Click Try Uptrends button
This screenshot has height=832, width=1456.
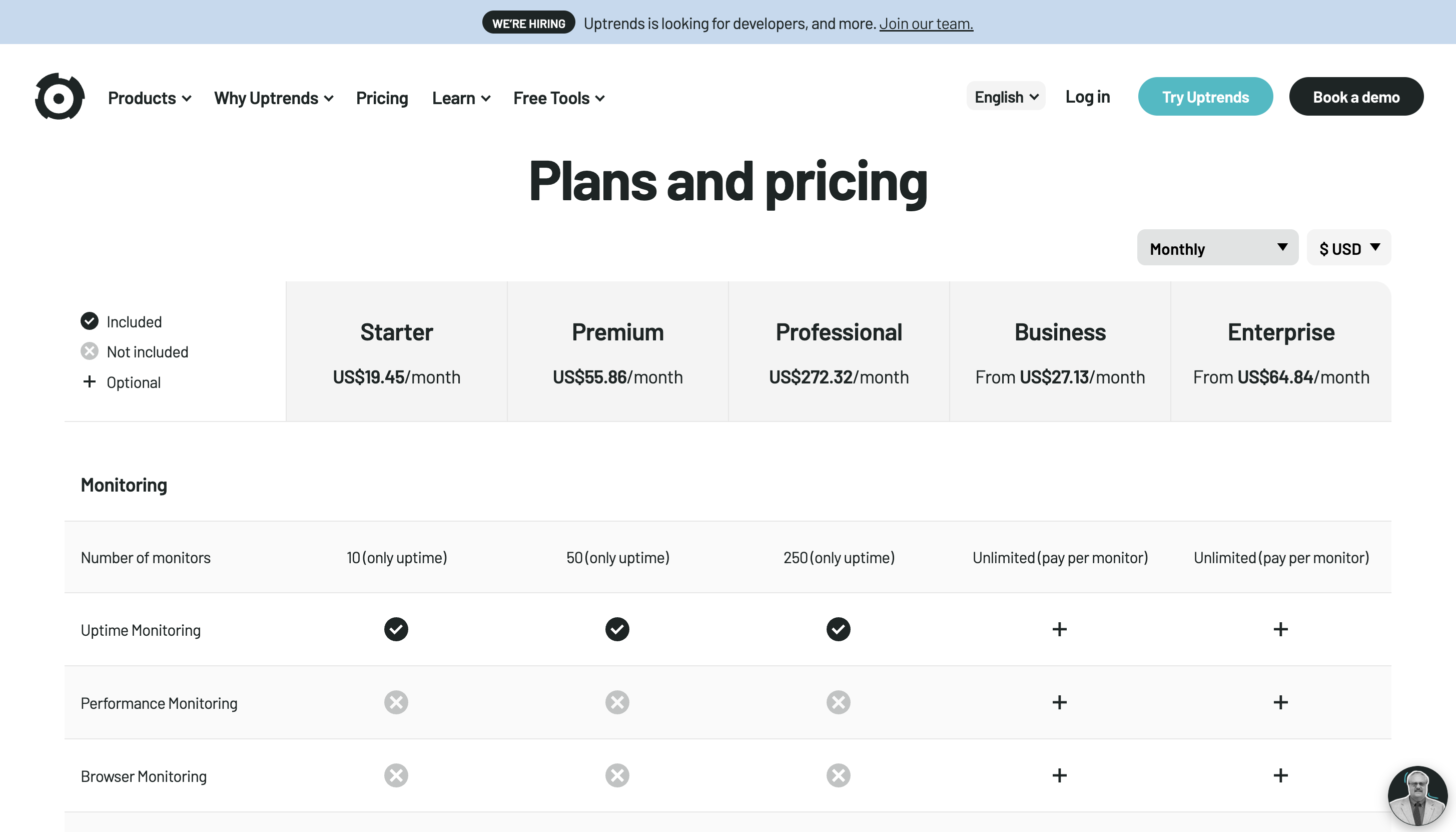1206,96
